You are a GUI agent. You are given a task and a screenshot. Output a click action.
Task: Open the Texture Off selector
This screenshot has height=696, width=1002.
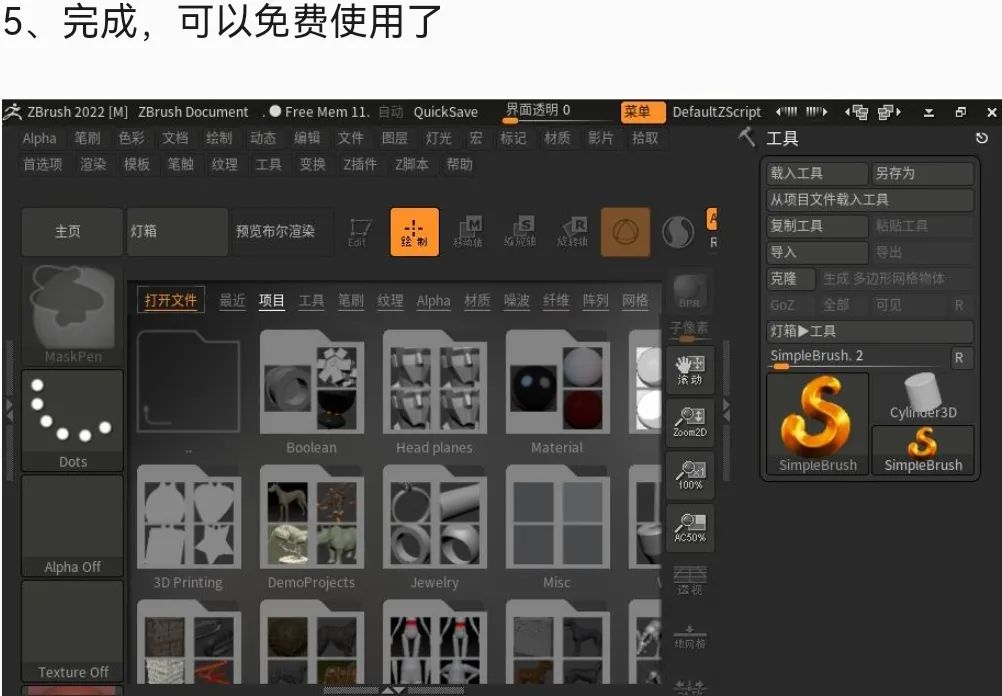click(72, 631)
